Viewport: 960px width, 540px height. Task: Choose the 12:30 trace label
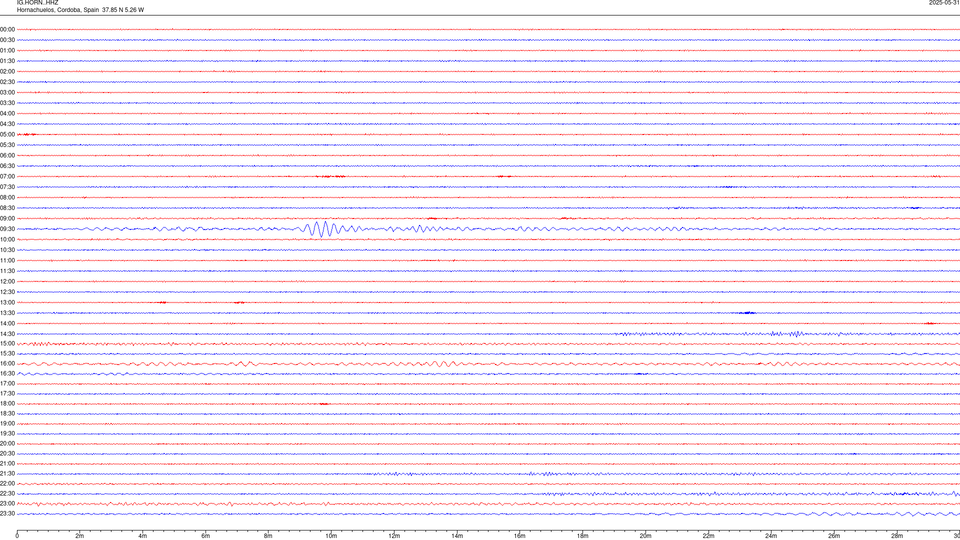pos(7,292)
